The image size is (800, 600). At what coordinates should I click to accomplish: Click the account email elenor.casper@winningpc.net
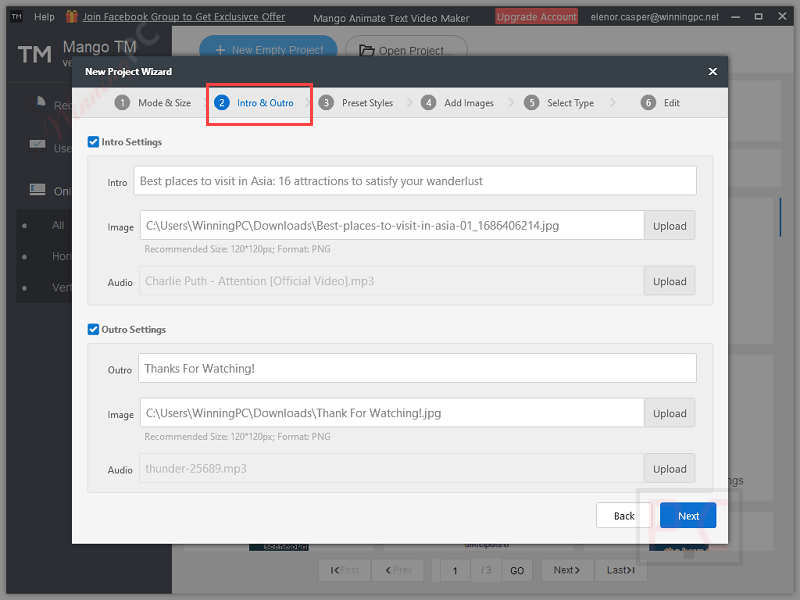[x=655, y=17]
